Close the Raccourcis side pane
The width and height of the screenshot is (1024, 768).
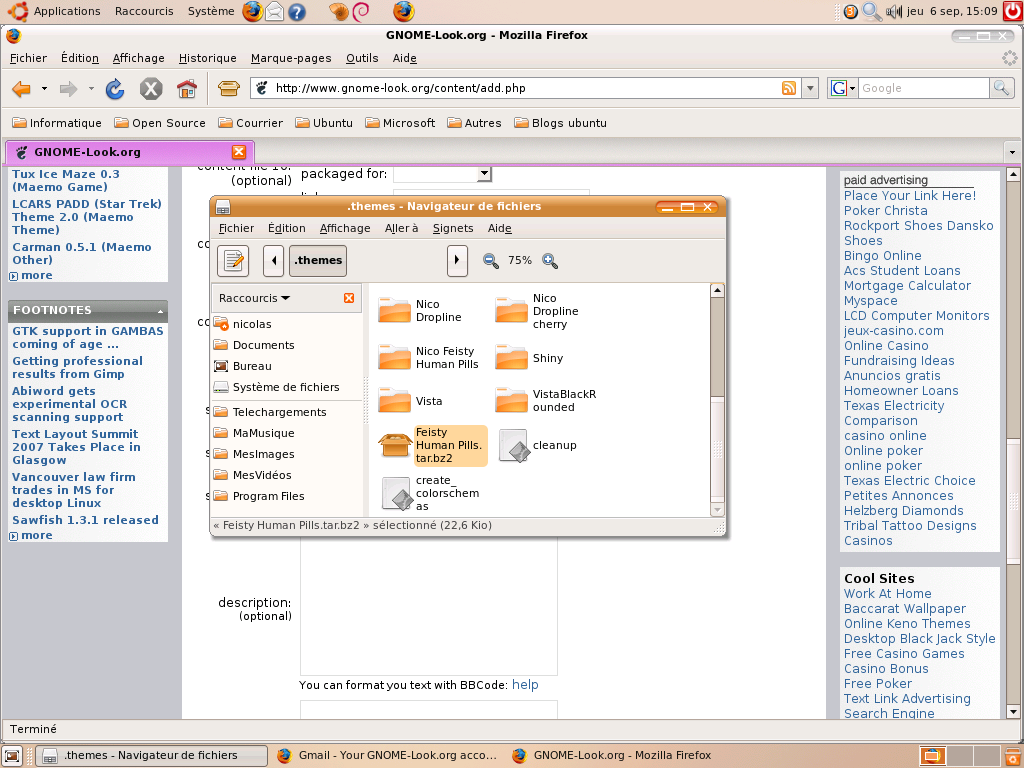(x=349, y=298)
